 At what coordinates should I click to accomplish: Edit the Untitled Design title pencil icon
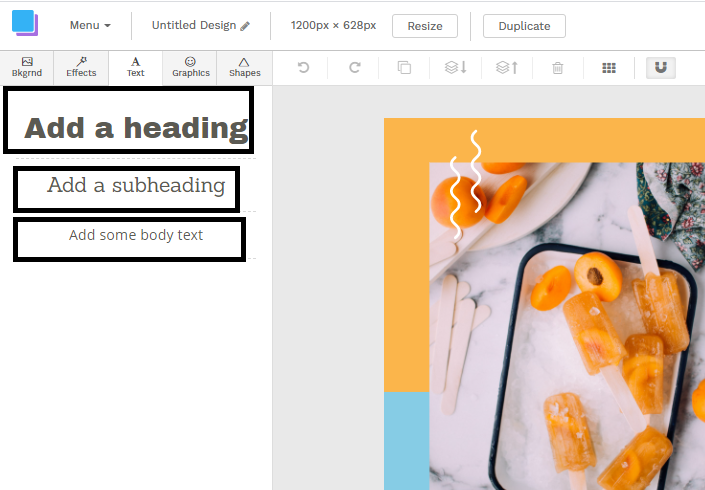click(245, 27)
